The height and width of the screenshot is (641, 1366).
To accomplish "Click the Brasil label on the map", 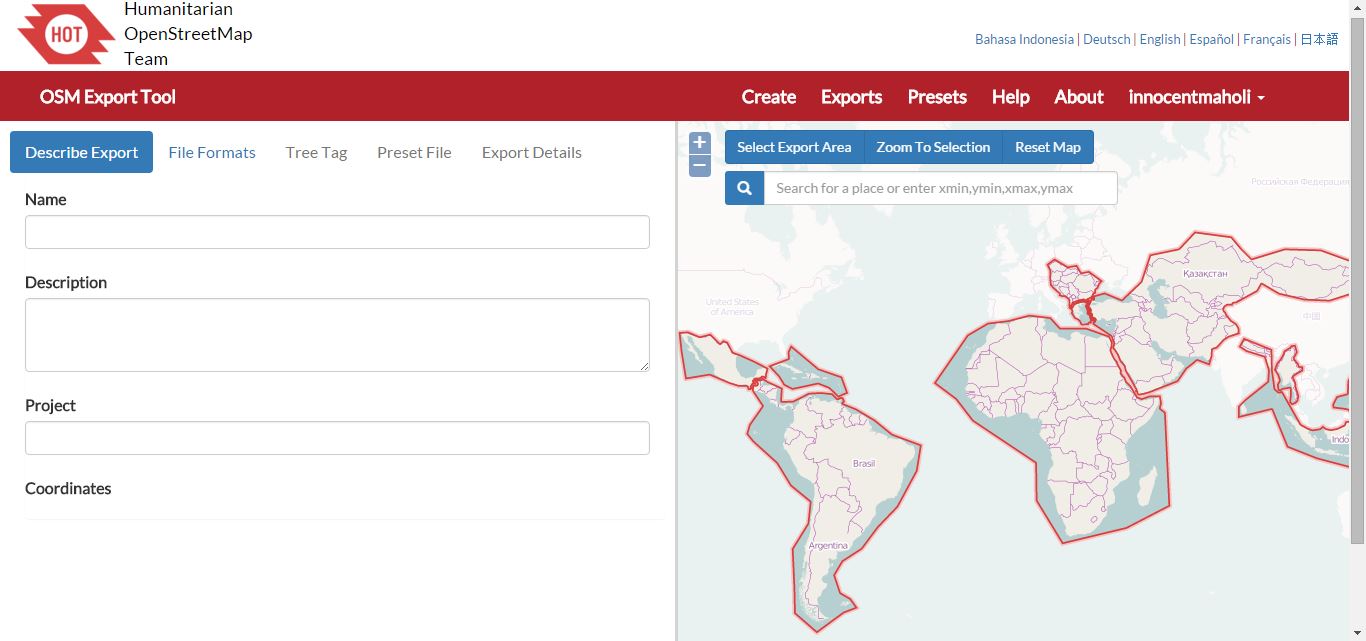I will click(x=864, y=463).
